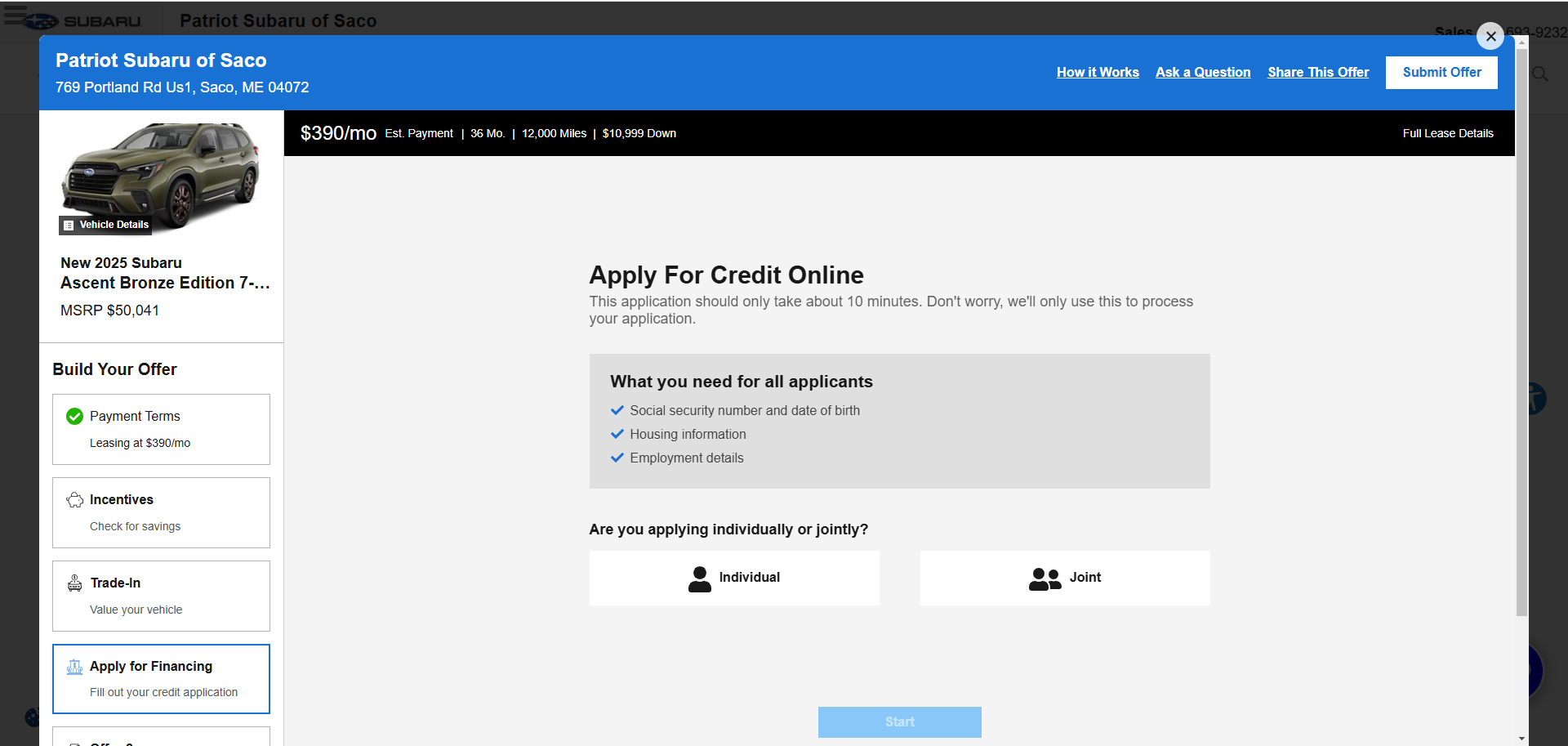Click the 'Housing information' item
Image resolution: width=1568 pixels, height=746 pixels.
[x=688, y=435]
